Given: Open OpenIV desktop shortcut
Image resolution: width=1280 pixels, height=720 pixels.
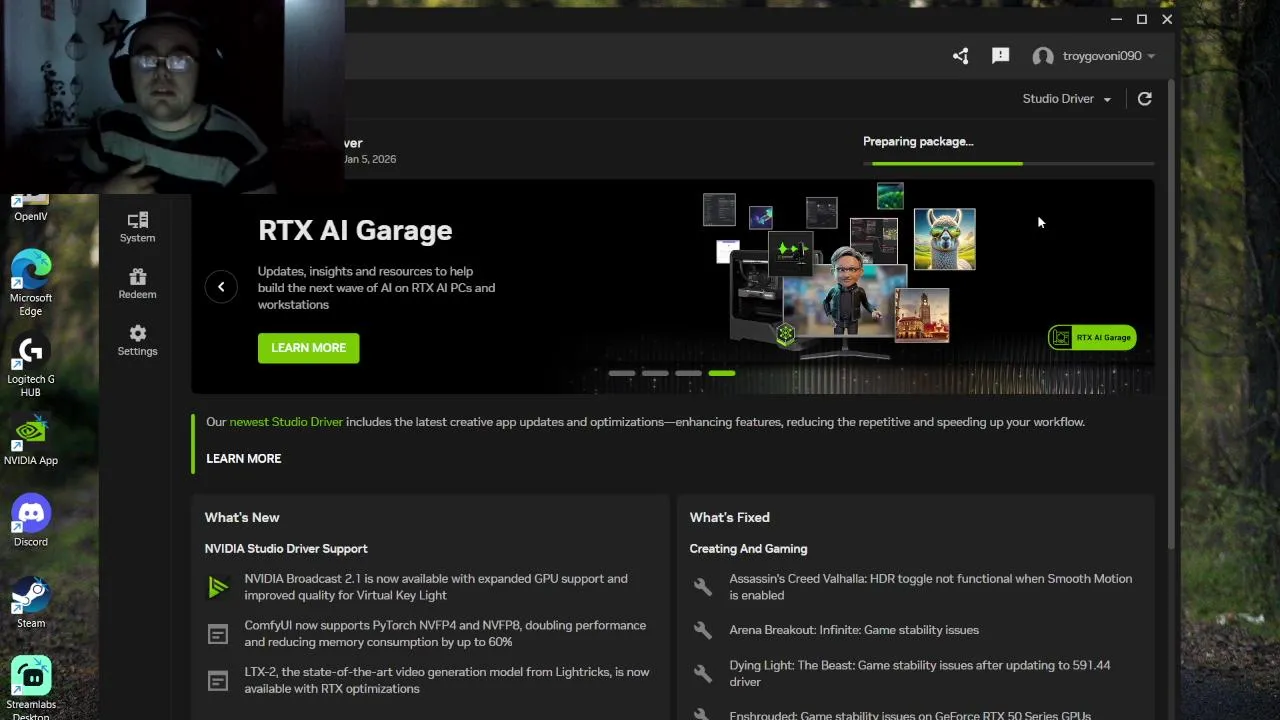Looking at the screenshot, I should point(31,208).
